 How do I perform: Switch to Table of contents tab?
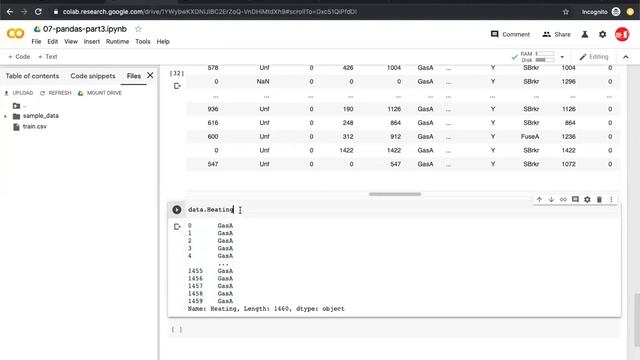tap(32, 76)
